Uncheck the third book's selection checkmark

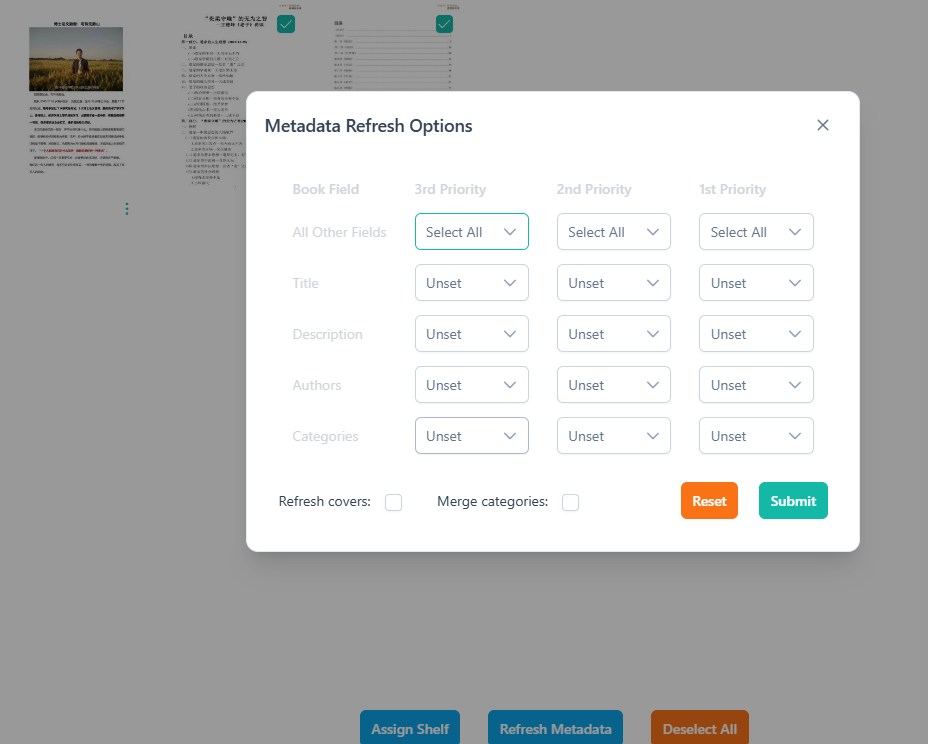[x=444, y=24]
